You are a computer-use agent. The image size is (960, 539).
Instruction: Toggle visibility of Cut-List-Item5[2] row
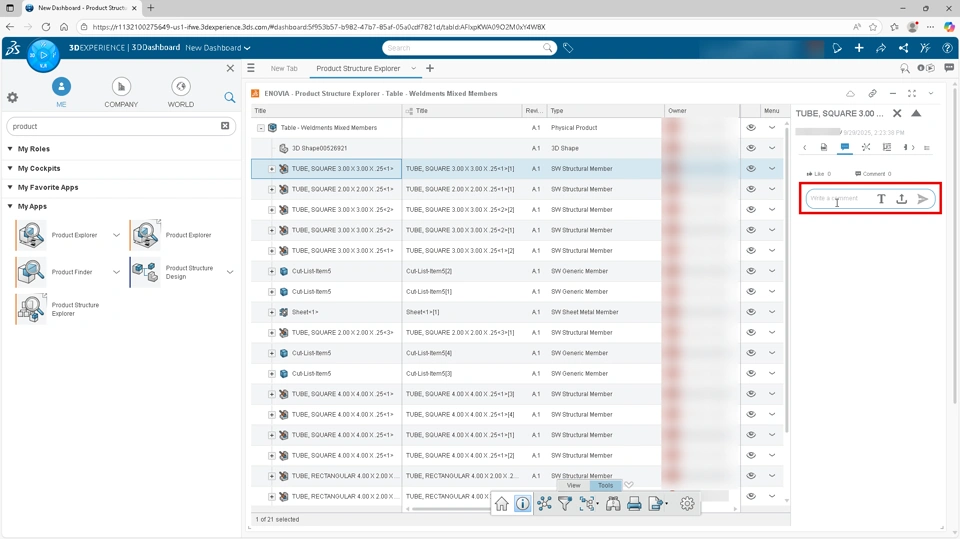751,271
